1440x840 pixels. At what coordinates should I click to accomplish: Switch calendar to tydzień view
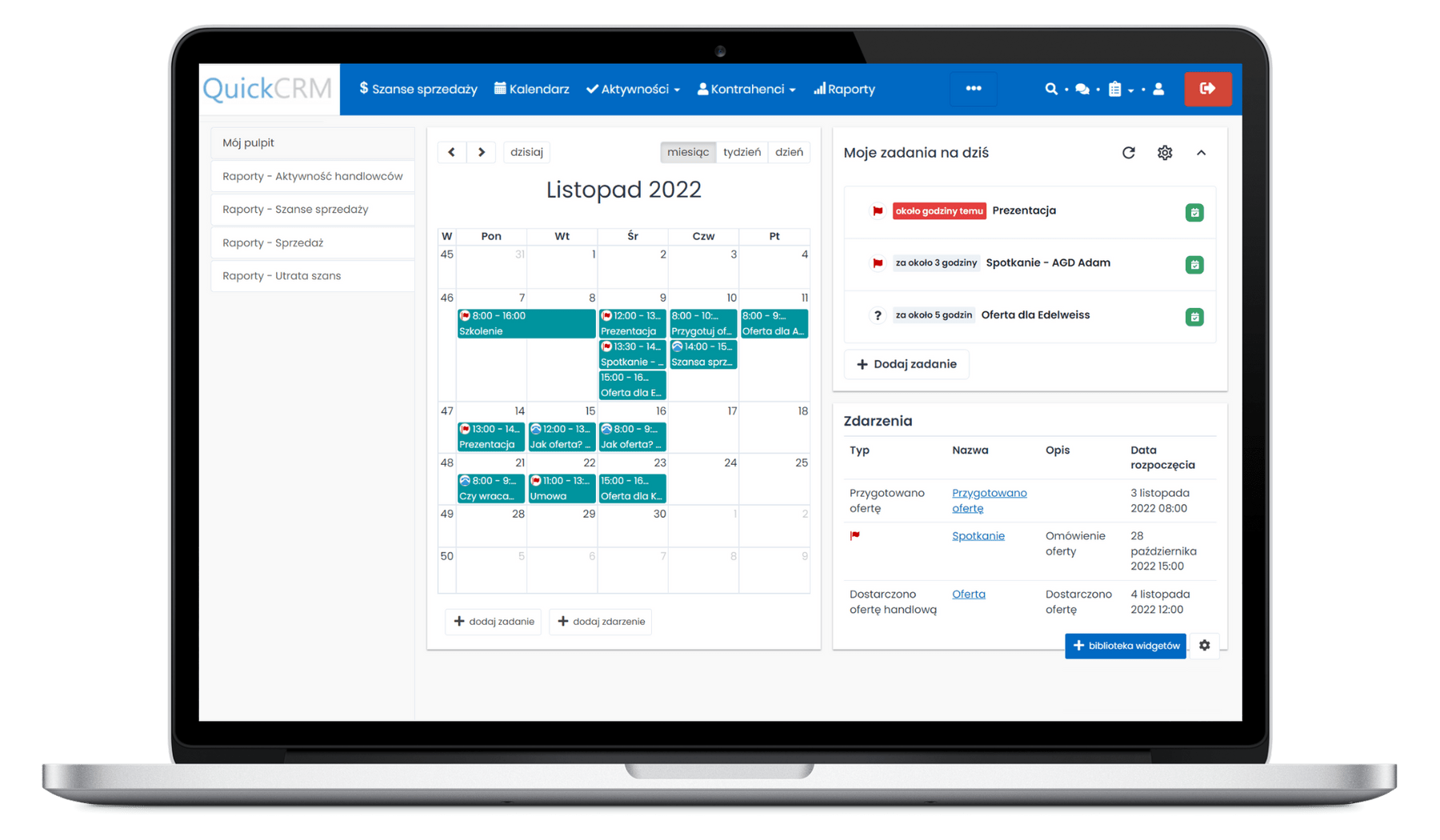click(742, 152)
